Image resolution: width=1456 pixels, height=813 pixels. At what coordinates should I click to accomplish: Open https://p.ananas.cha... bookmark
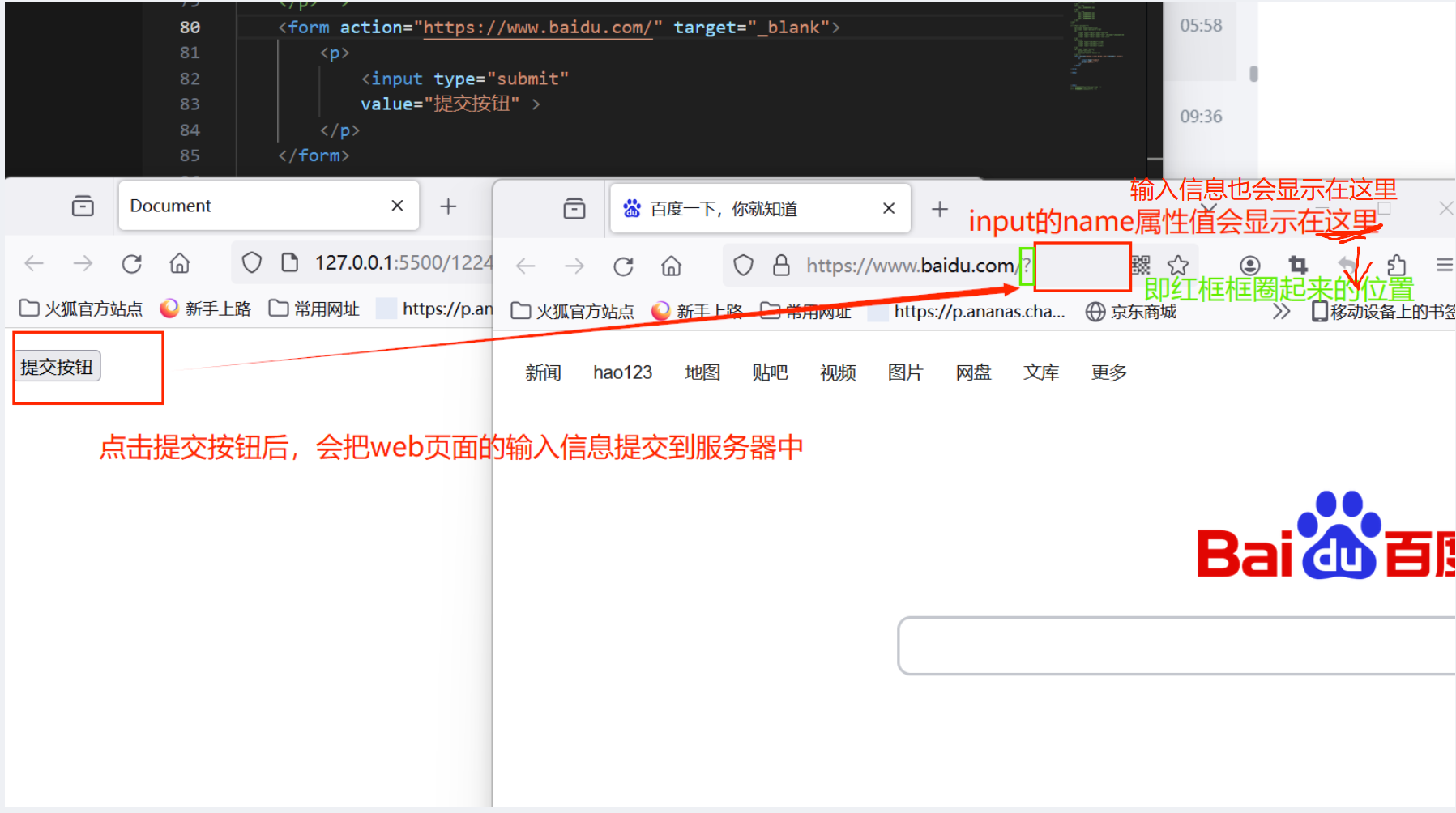[x=967, y=311]
